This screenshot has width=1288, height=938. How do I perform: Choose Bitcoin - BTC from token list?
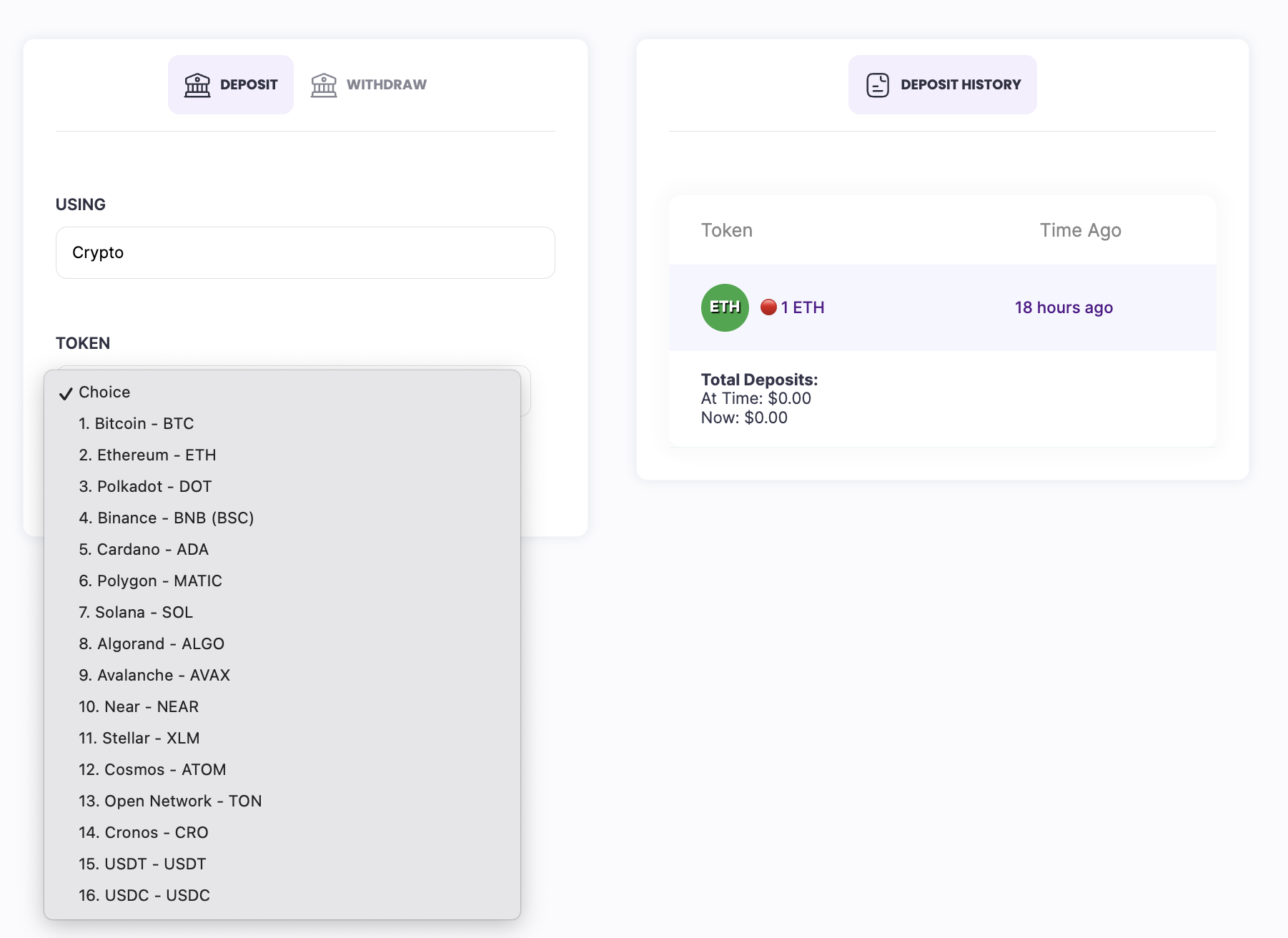click(137, 423)
